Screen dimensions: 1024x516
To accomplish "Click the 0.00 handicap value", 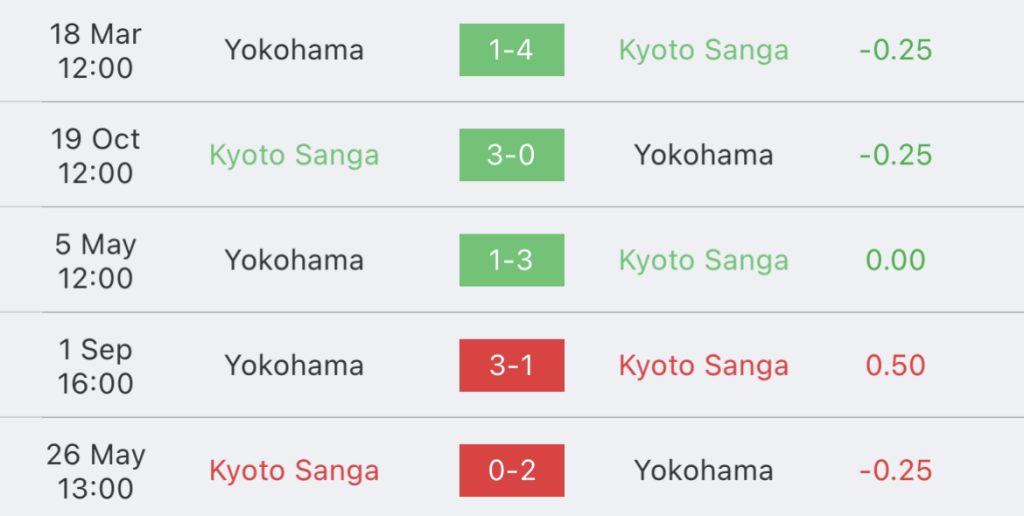I will [895, 260].
